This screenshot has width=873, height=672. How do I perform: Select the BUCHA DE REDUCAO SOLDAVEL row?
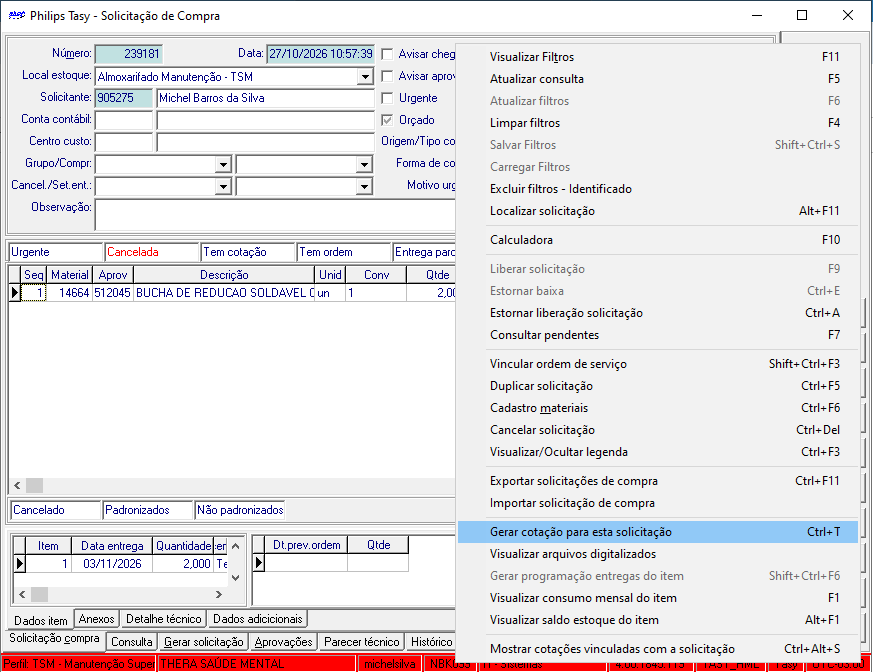click(x=232, y=293)
